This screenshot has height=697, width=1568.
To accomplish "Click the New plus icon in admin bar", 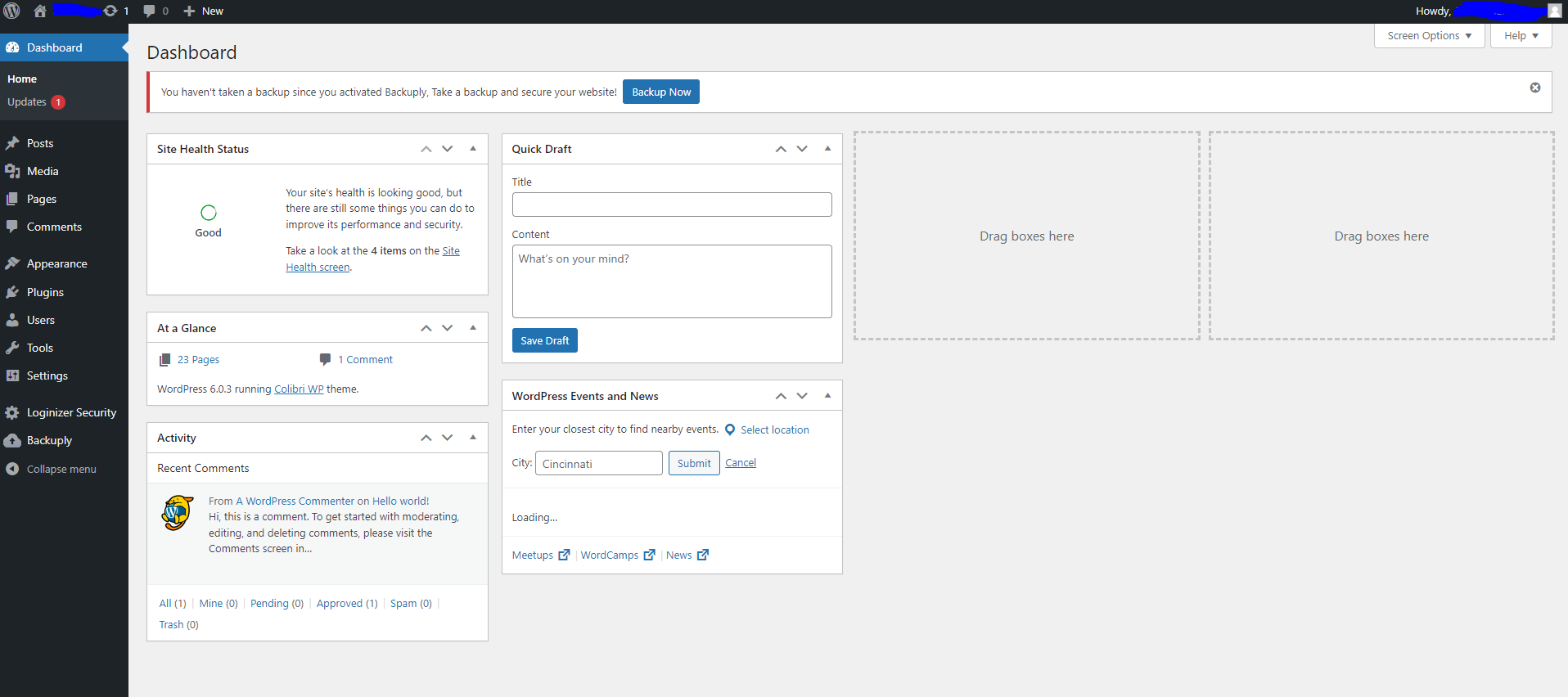I will (189, 11).
